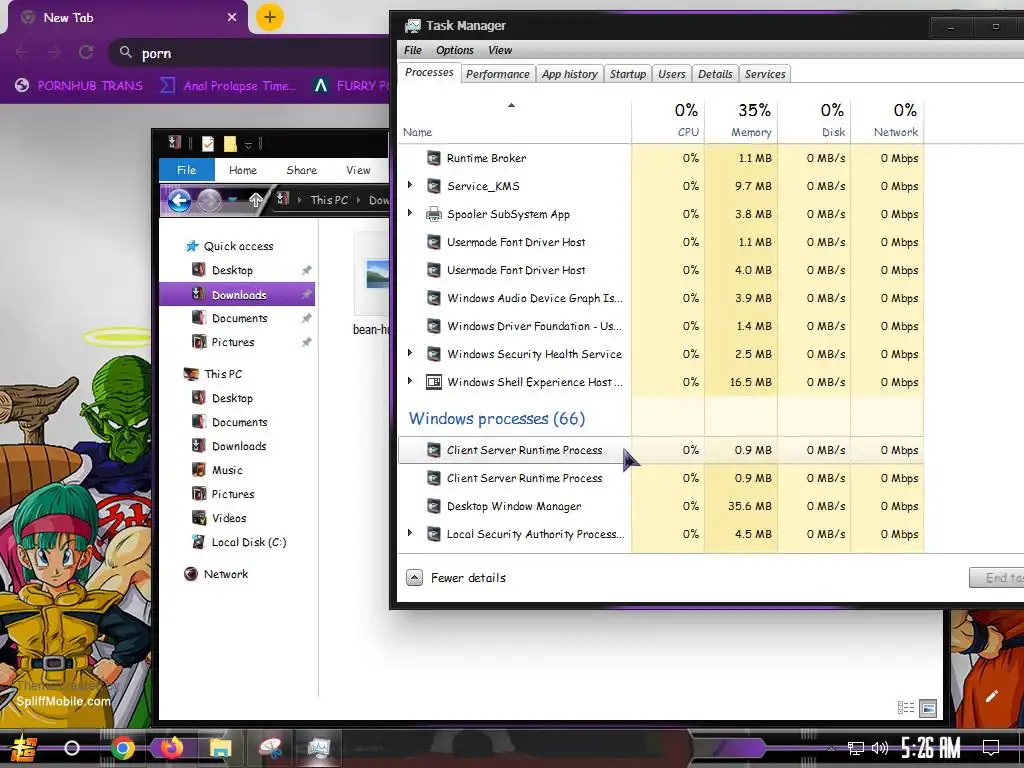Viewport: 1024px width, 768px height.
Task: Switch to the Performance tab
Action: pyautogui.click(x=498, y=74)
